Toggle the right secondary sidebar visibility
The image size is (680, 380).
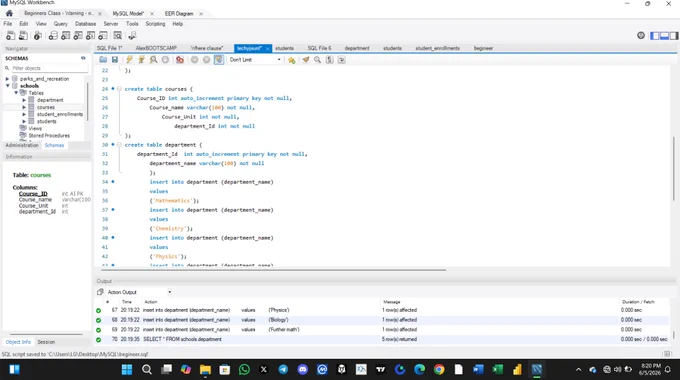(674, 36)
